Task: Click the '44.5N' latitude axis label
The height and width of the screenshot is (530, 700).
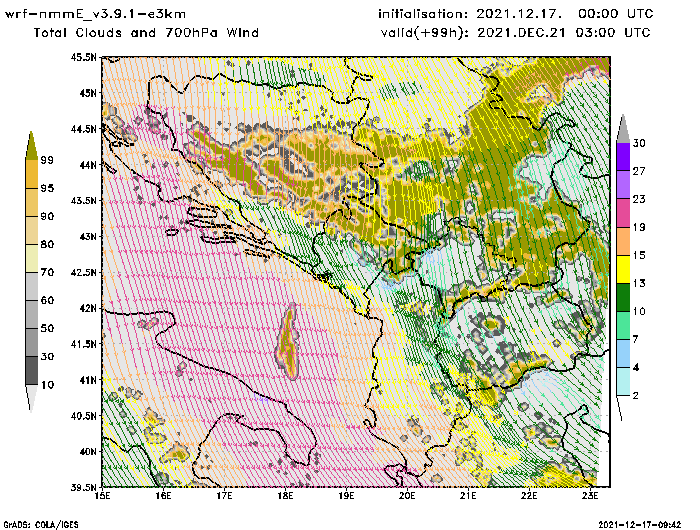Action: point(83,129)
